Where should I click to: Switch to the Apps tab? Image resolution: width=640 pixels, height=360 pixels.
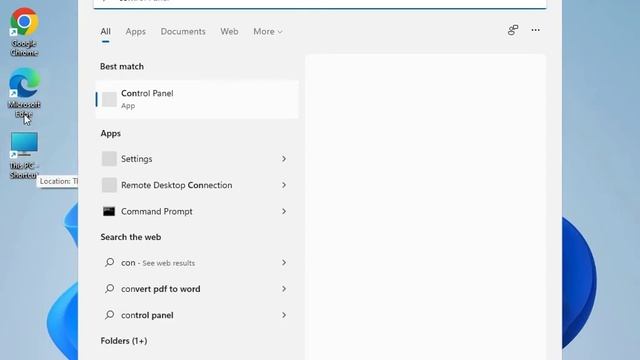click(136, 31)
